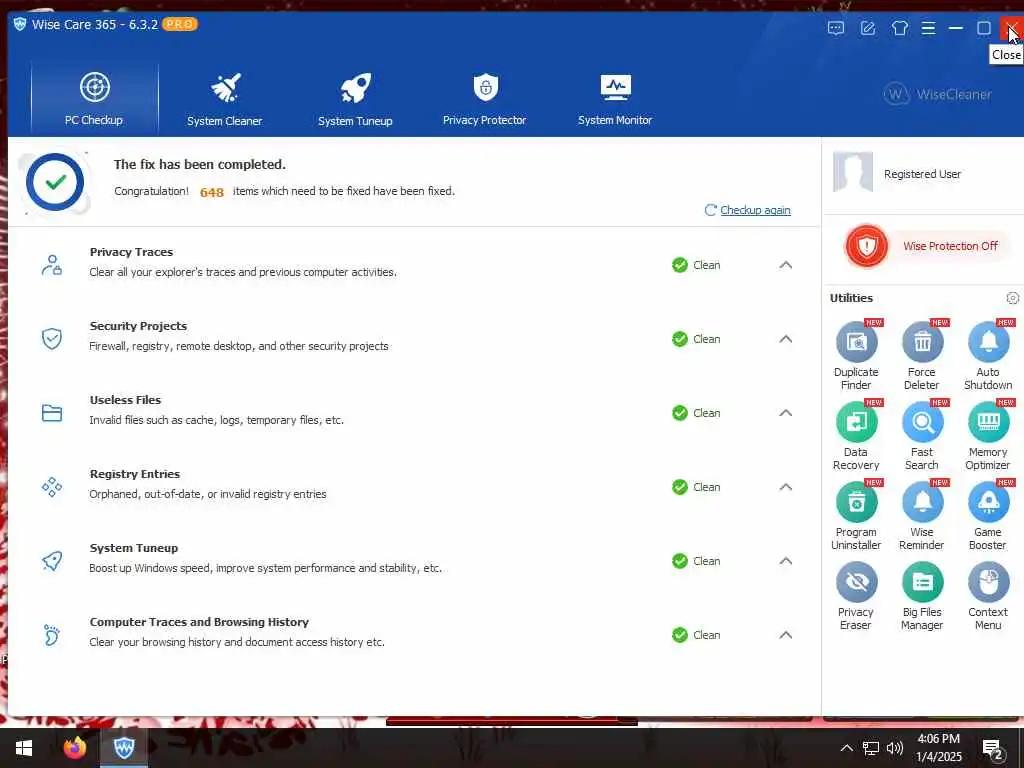
Task: Click the Checkup again link
Action: point(755,210)
